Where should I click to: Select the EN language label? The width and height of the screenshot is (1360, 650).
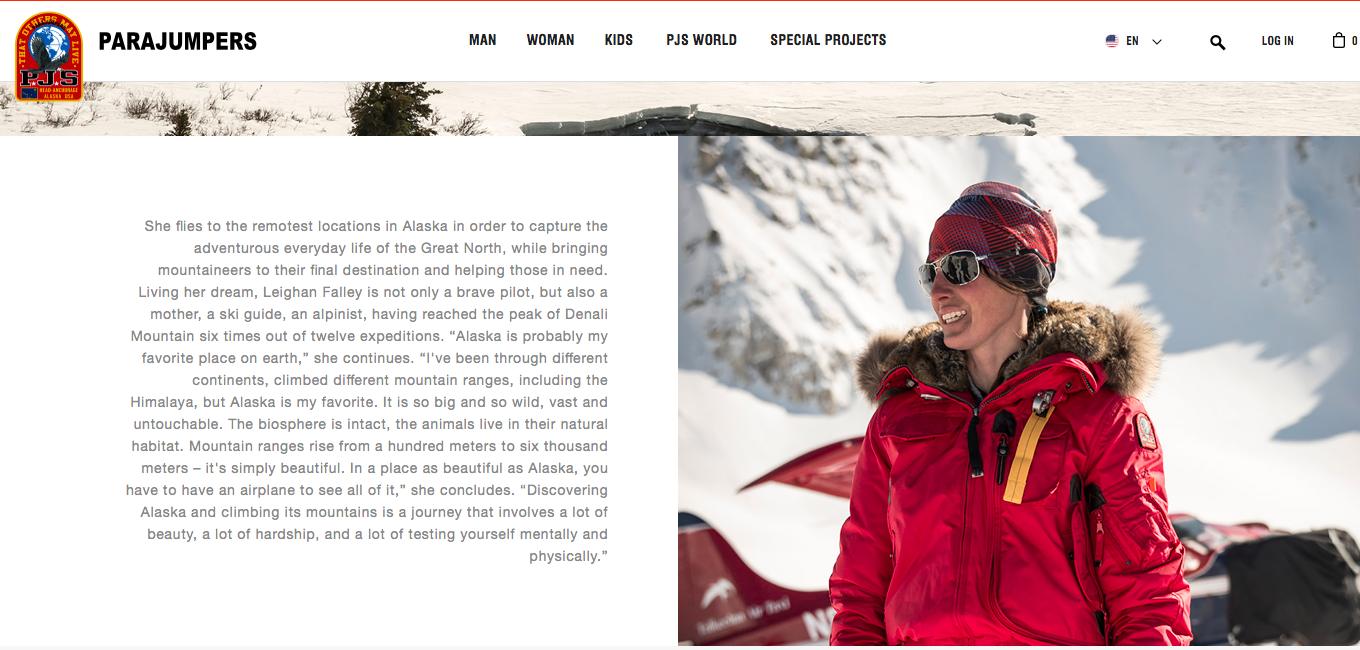click(1132, 41)
